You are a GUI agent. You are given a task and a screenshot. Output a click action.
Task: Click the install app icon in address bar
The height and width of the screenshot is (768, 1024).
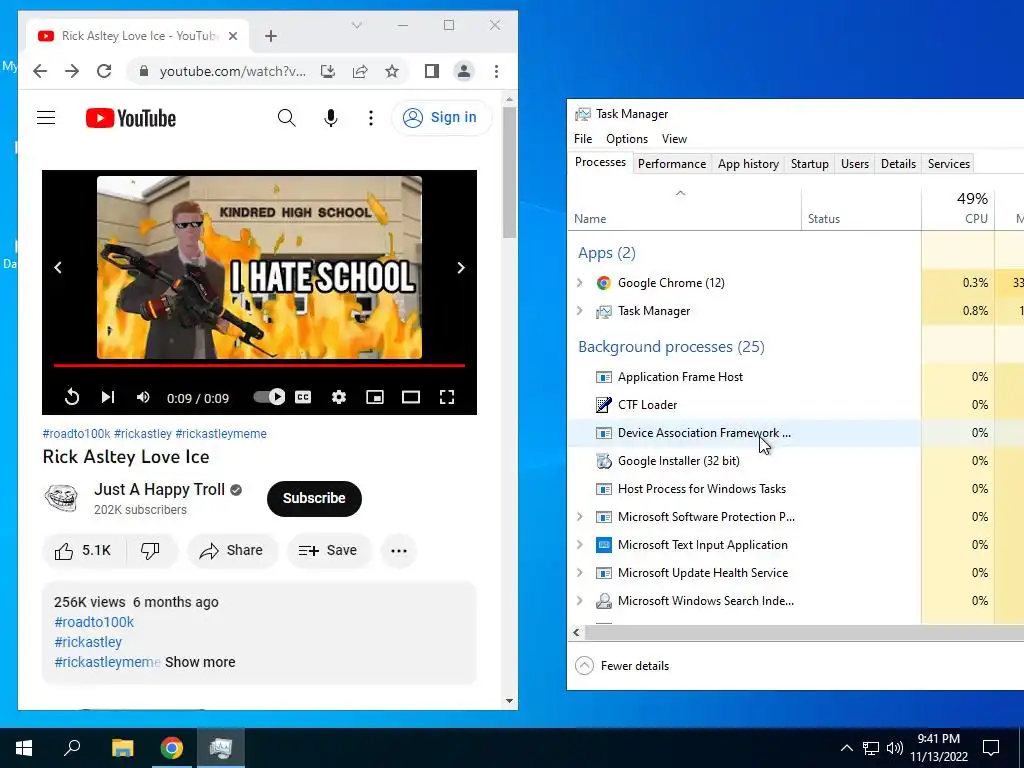click(328, 71)
